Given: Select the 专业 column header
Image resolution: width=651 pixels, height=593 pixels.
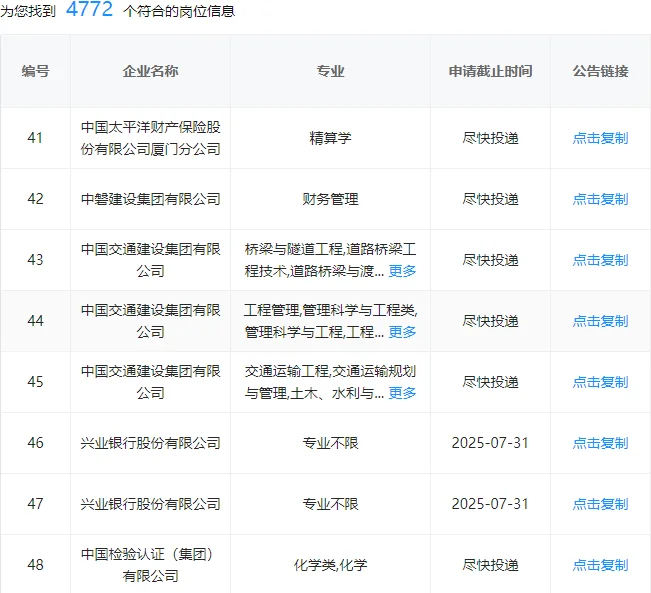Looking at the screenshot, I should pyautogui.click(x=330, y=71).
